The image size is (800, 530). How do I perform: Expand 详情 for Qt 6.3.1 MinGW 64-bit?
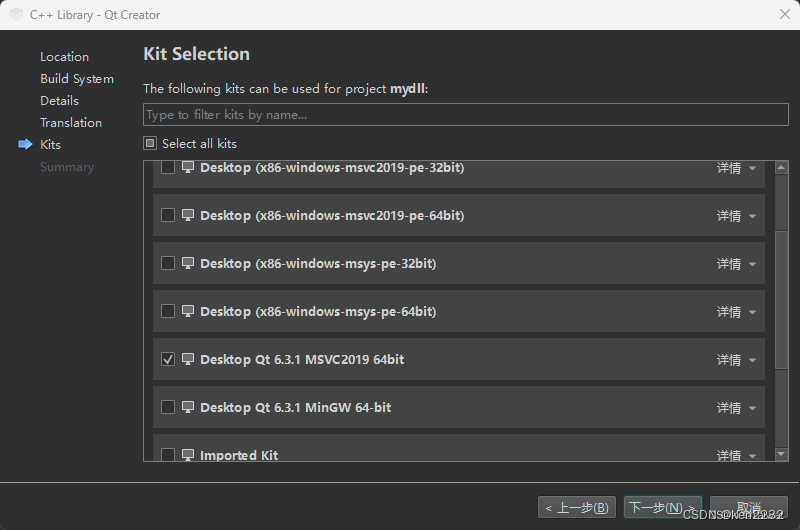736,408
